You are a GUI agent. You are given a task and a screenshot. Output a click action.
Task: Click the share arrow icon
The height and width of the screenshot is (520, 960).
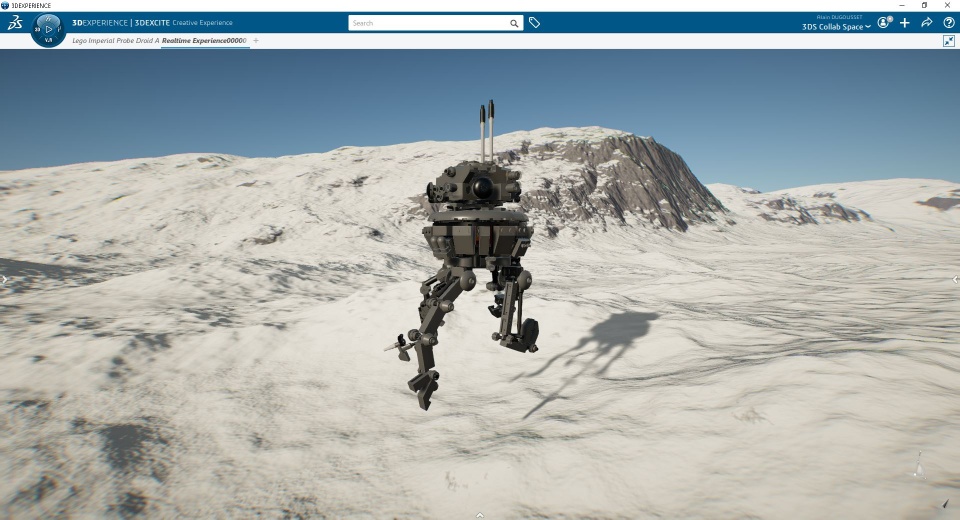point(927,23)
